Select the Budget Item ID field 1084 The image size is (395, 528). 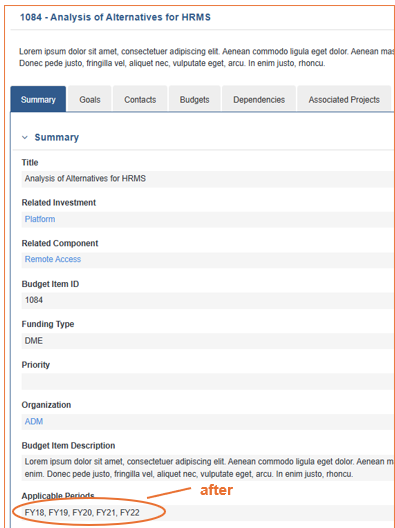point(208,300)
